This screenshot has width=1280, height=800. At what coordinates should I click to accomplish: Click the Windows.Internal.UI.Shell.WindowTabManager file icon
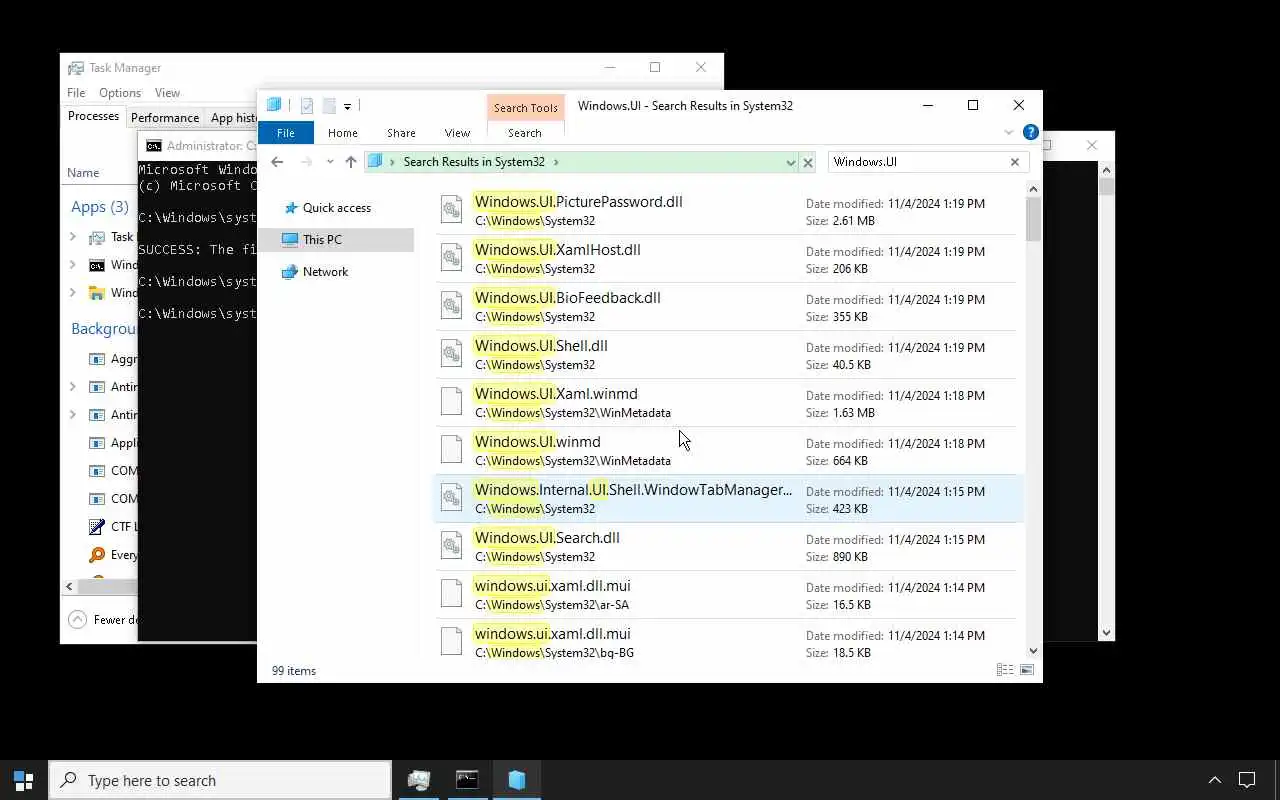[x=452, y=498]
